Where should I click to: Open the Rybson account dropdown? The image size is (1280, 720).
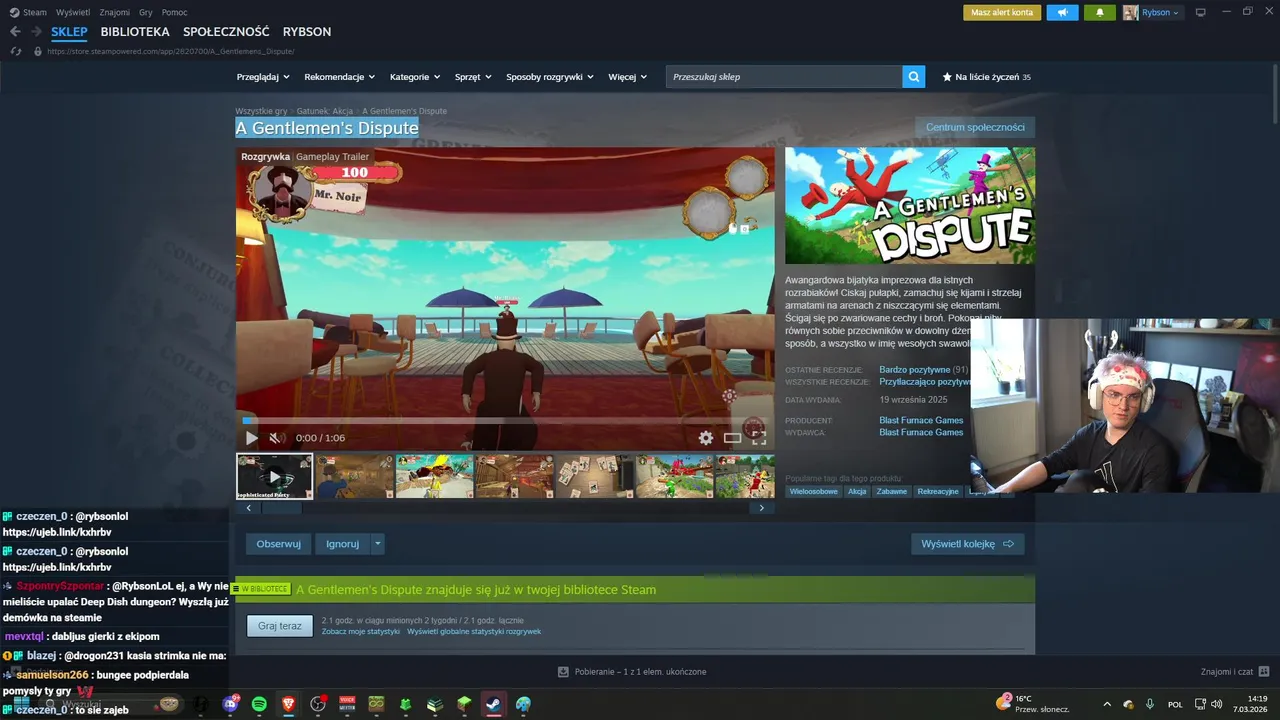[x=1160, y=12]
